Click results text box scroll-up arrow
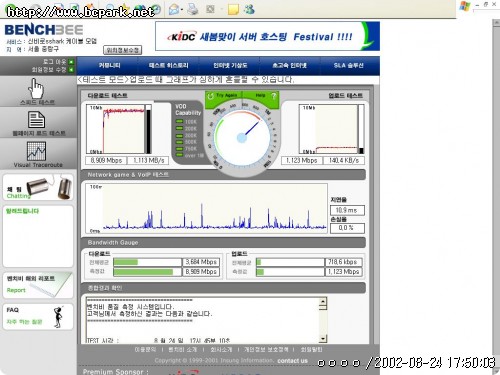Screen dimensions: 500x375 click(x=323, y=302)
